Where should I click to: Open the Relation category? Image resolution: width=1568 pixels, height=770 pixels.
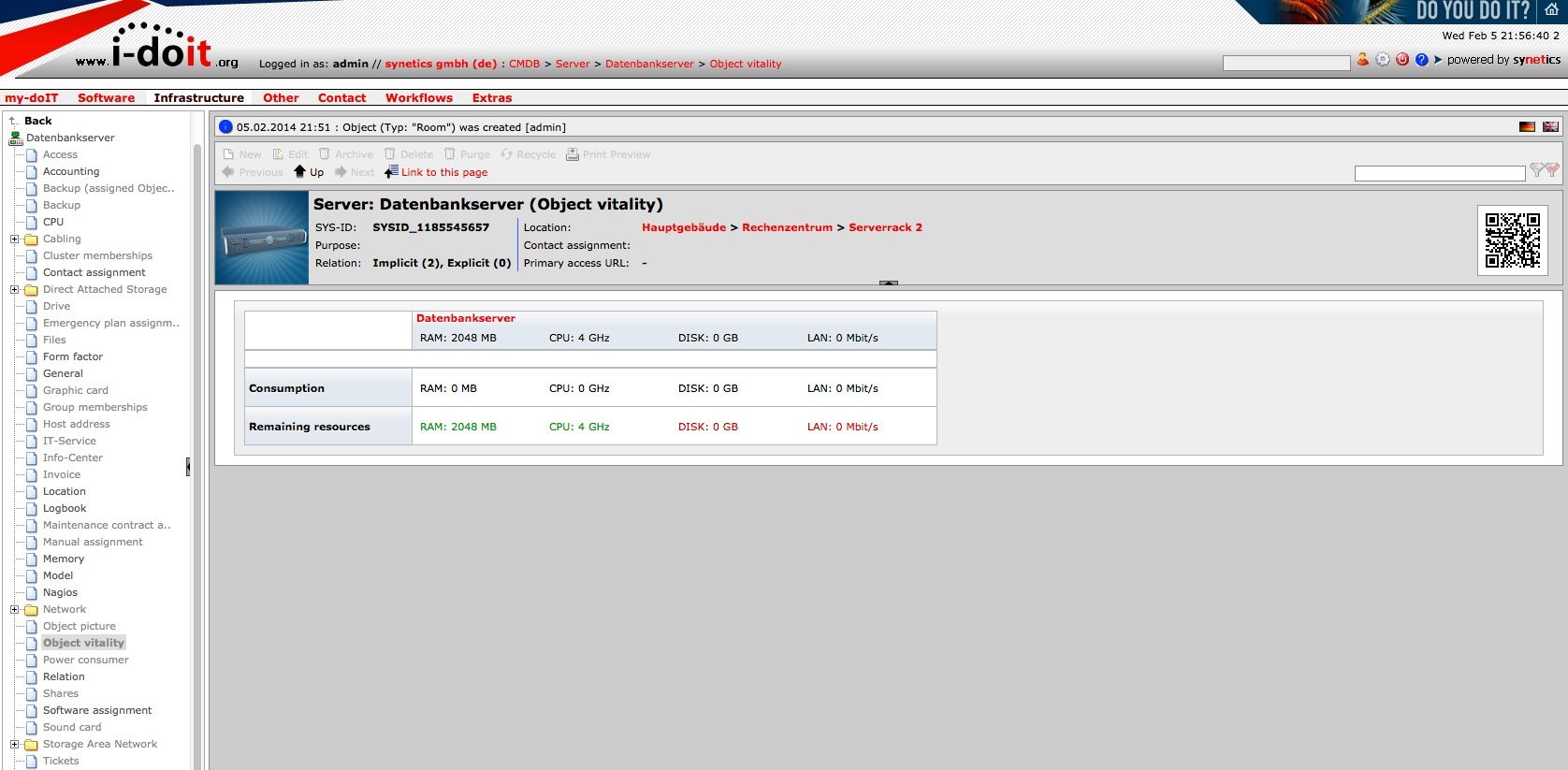[64, 676]
